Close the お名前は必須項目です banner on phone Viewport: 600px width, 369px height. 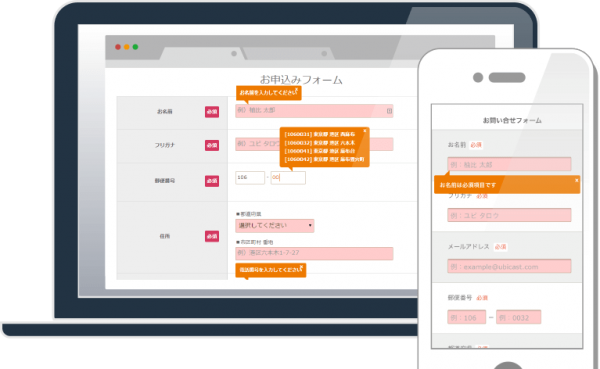click(x=577, y=180)
